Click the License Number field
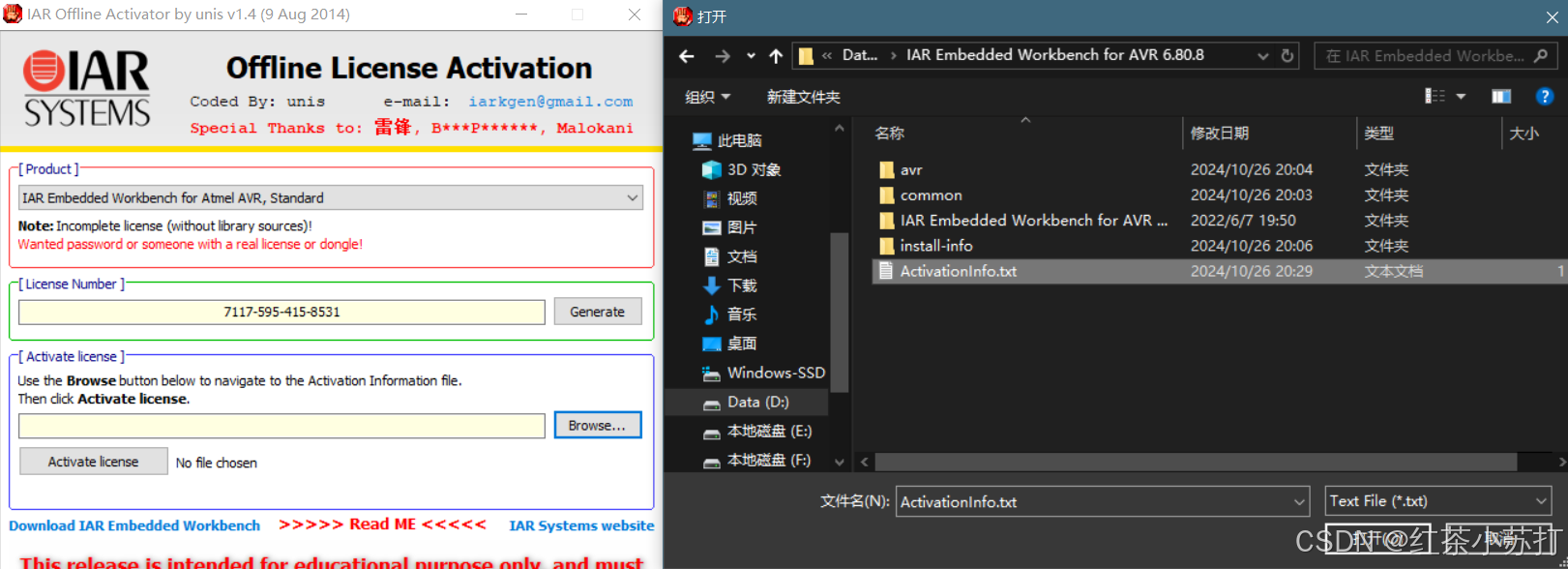 click(x=281, y=312)
